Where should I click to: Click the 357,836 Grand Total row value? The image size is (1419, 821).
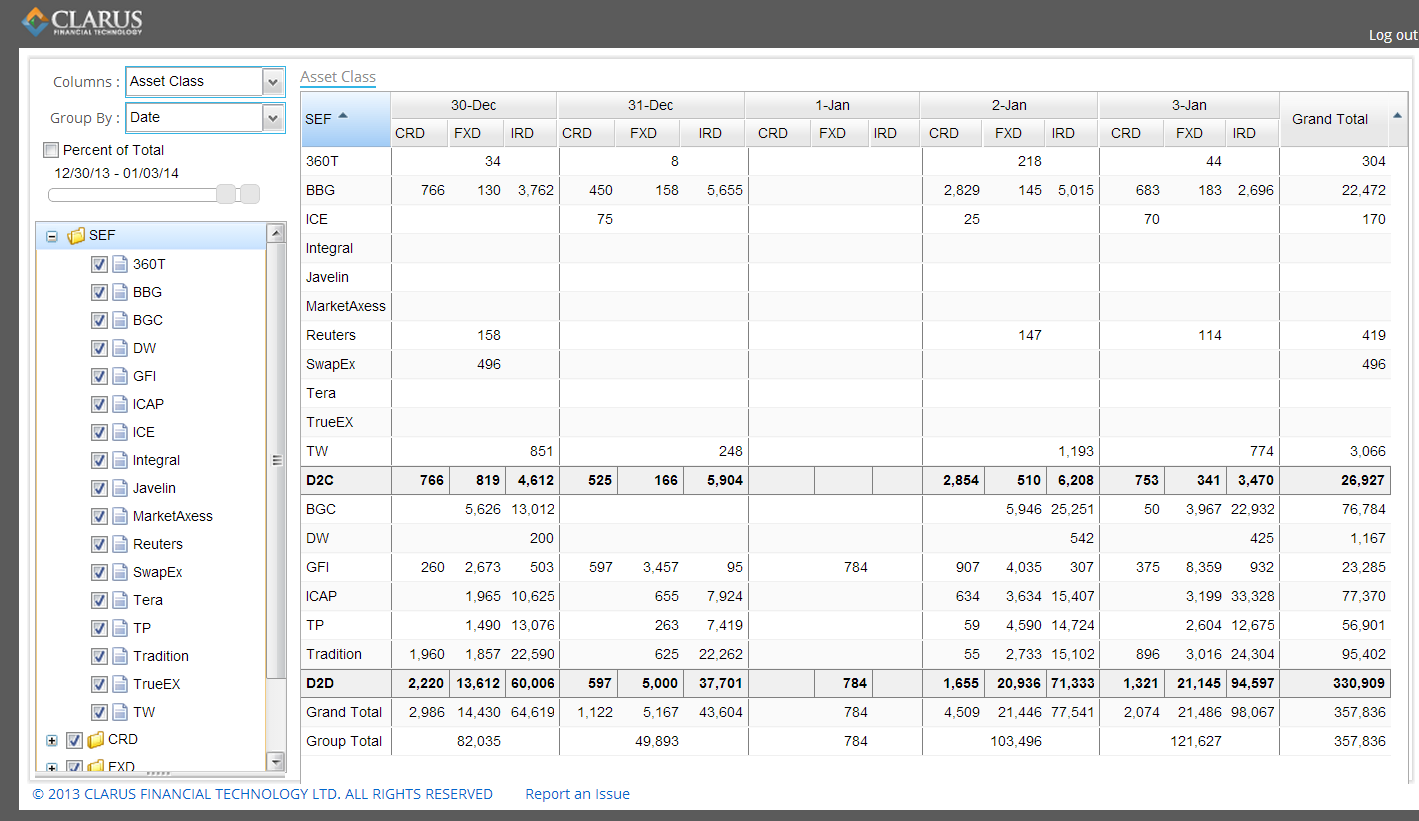coord(1360,712)
